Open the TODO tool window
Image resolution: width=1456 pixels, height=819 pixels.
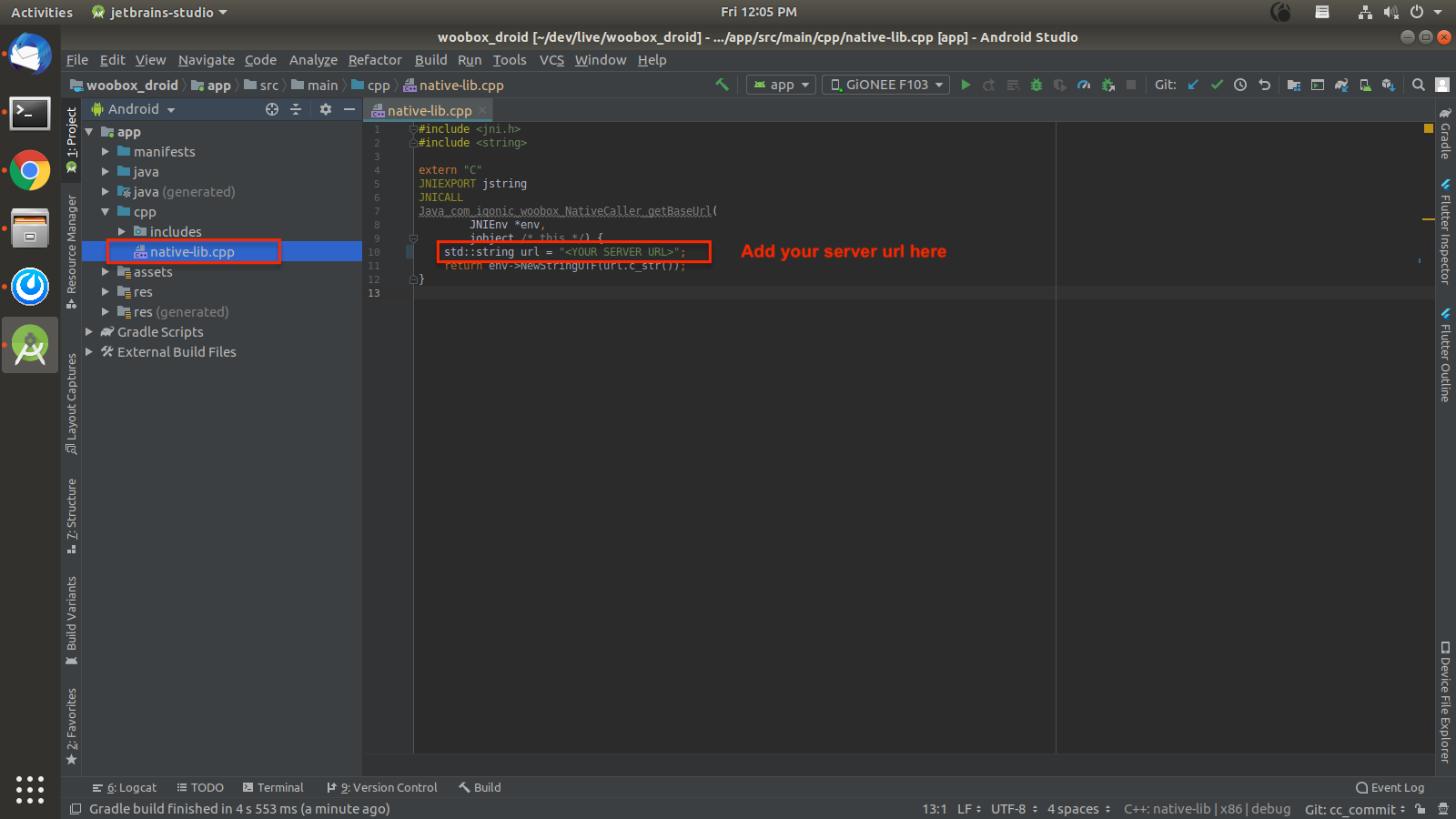(x=200, y=788)
